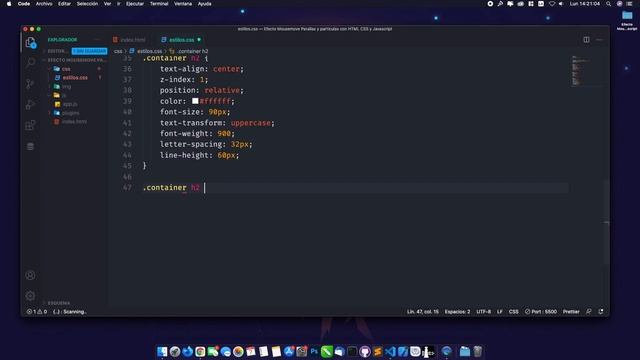Open the Search view in activity bar
The width and height of the screenshot is (640, 360).
31,63
